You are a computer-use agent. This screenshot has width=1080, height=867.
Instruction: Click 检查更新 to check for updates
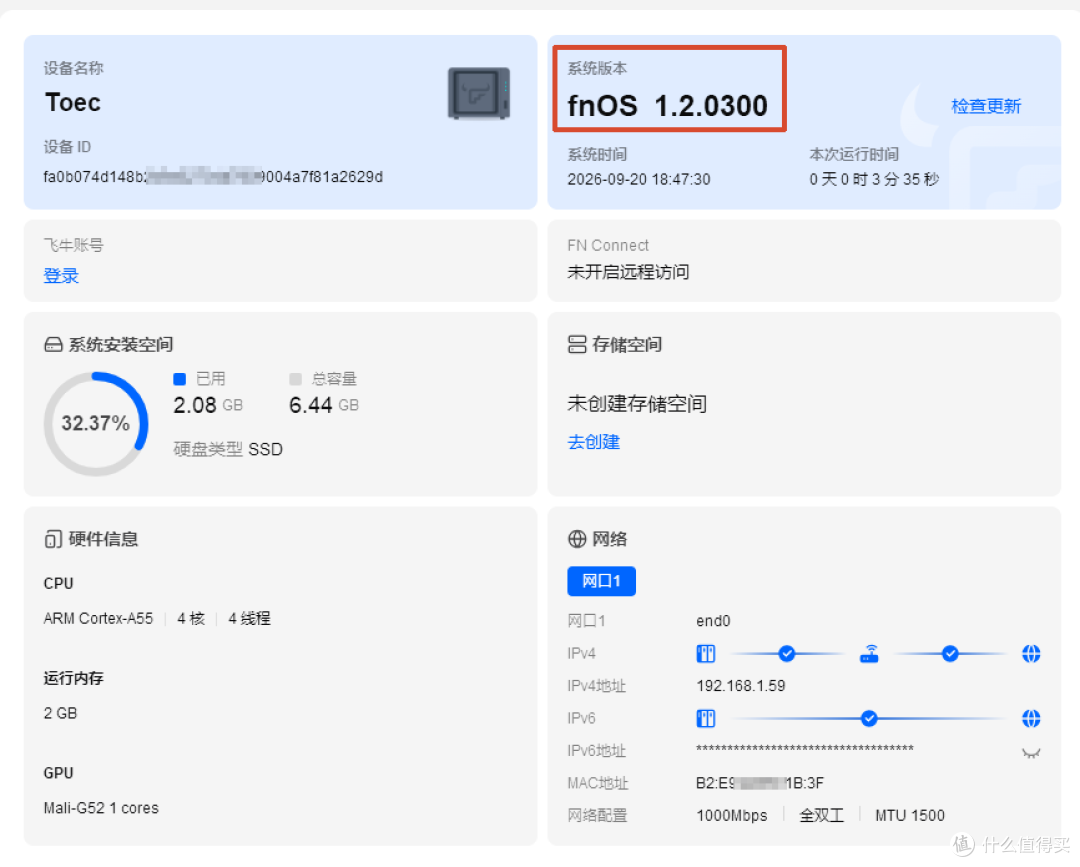(986, 106)
